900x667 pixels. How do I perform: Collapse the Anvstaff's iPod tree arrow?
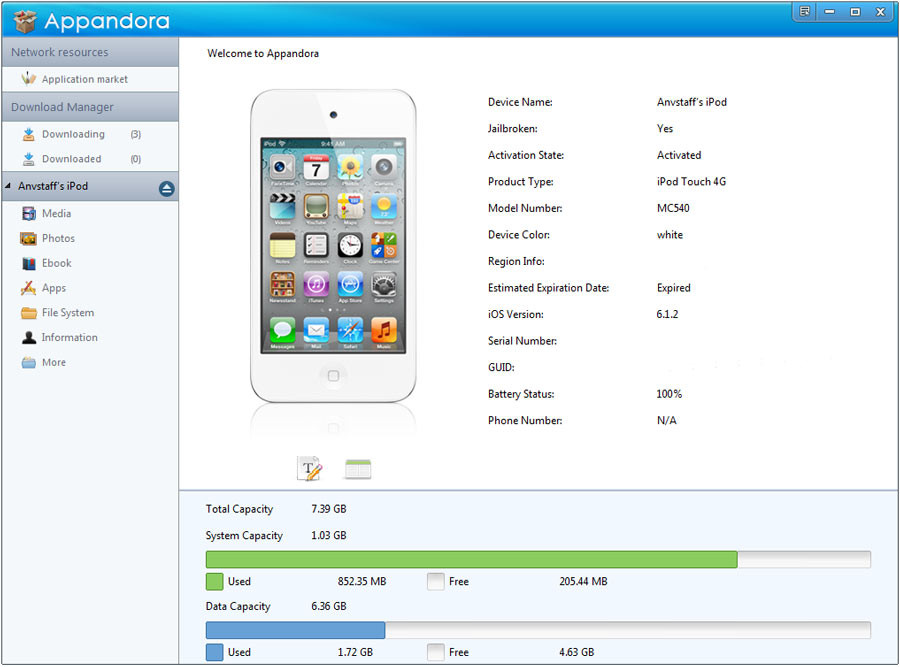(x=8, y=186)
